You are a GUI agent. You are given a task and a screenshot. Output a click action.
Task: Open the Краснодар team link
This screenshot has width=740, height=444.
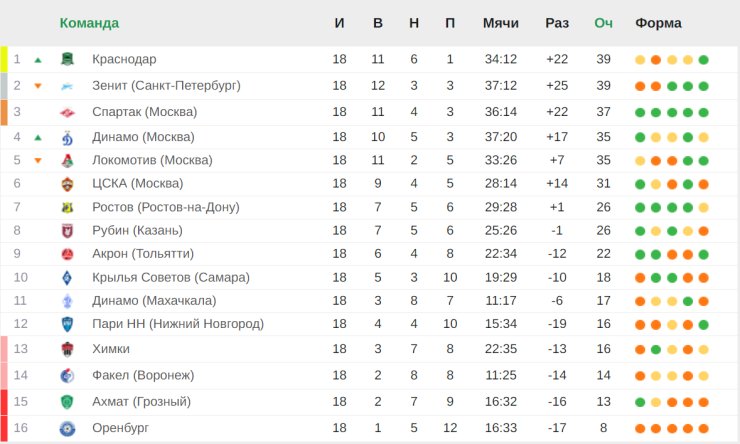pyautogui.click(x=124, y=60)
